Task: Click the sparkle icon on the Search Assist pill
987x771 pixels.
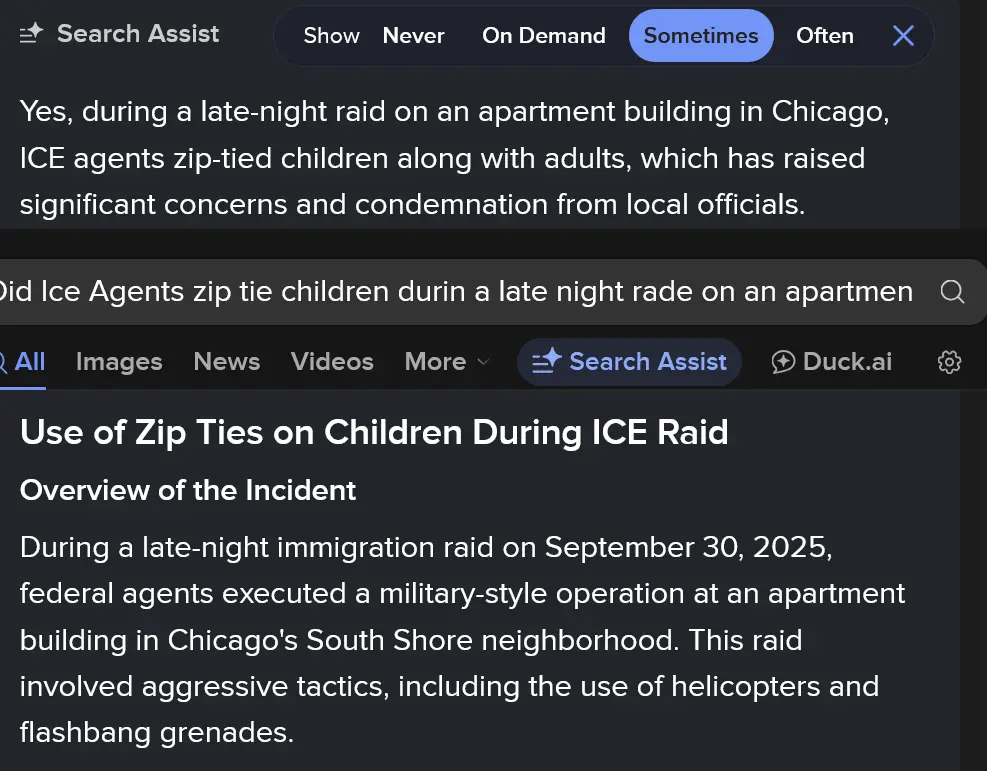Action: 546,362
